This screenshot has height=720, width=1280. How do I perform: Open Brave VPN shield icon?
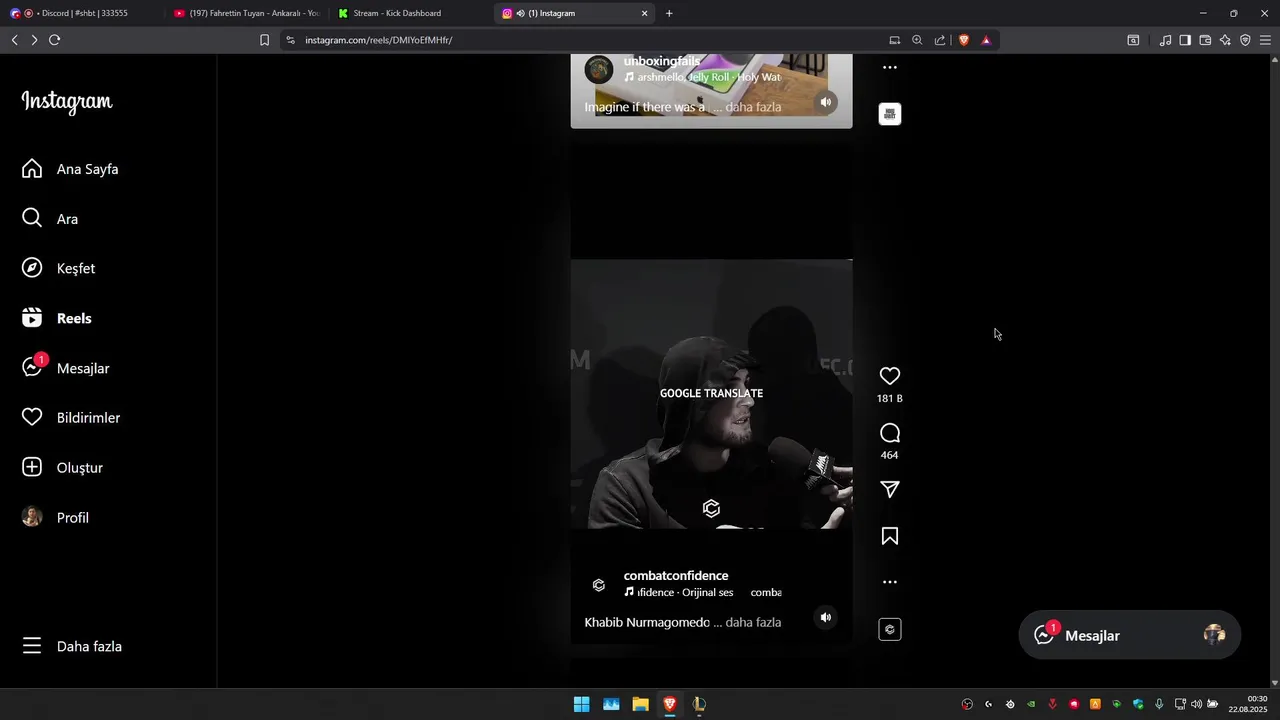pos(1245,40)
